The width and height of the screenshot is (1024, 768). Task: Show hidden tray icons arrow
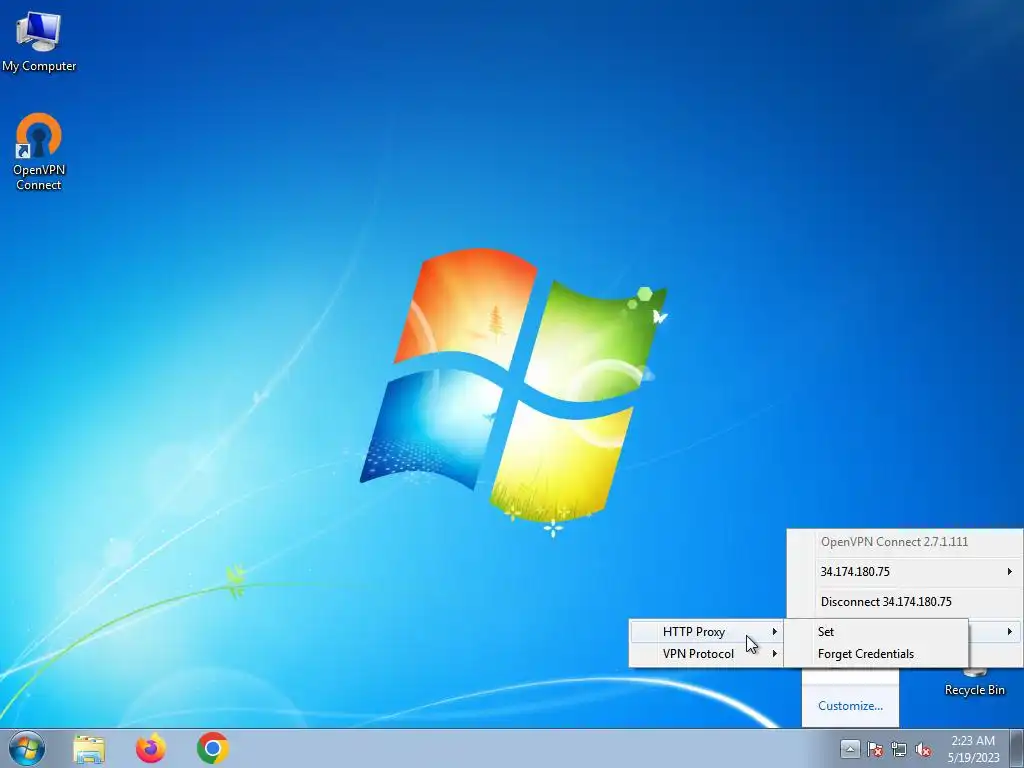[x=850, y=749]
